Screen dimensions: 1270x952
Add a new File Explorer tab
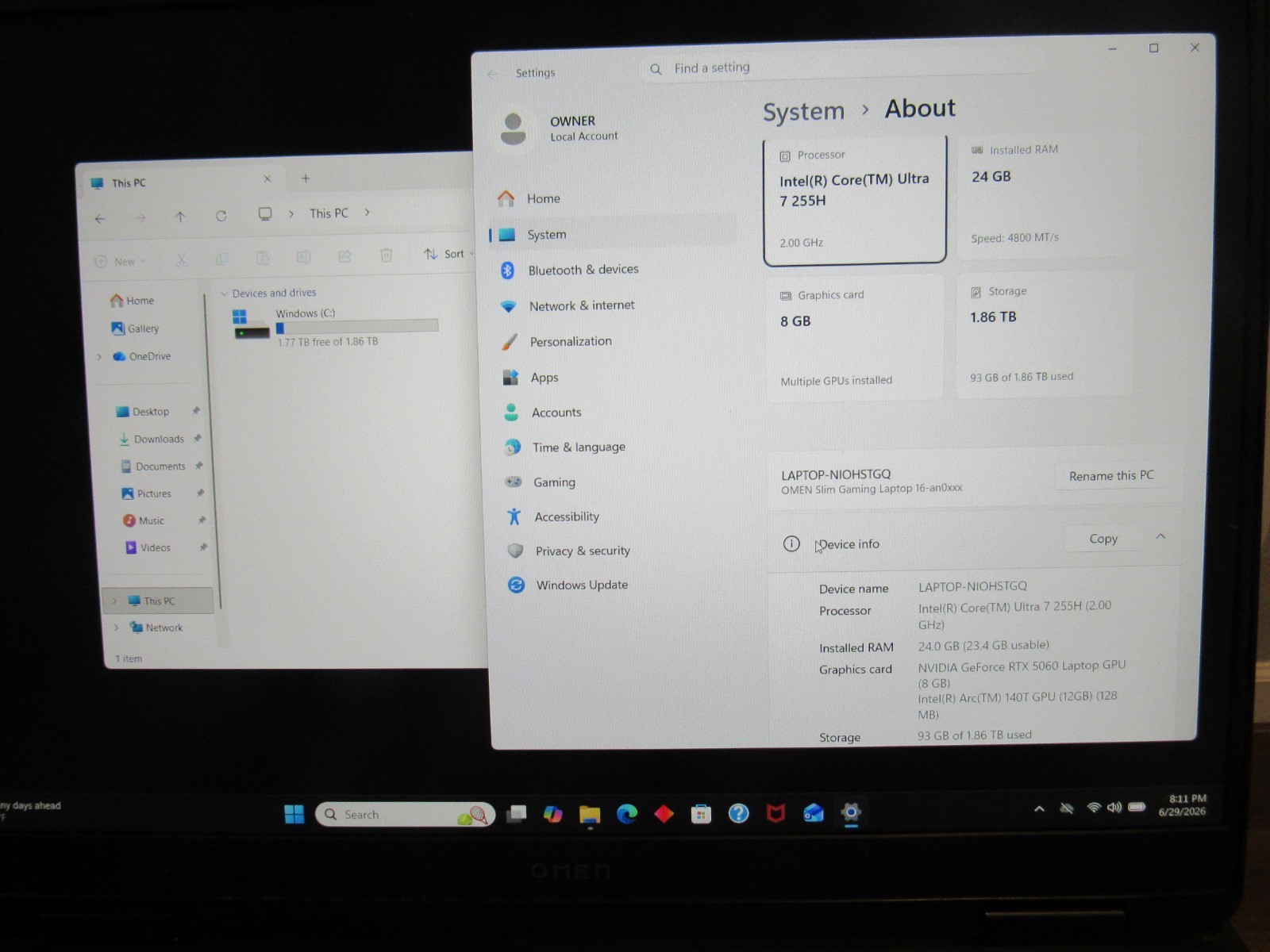click(x=306, y=178)
